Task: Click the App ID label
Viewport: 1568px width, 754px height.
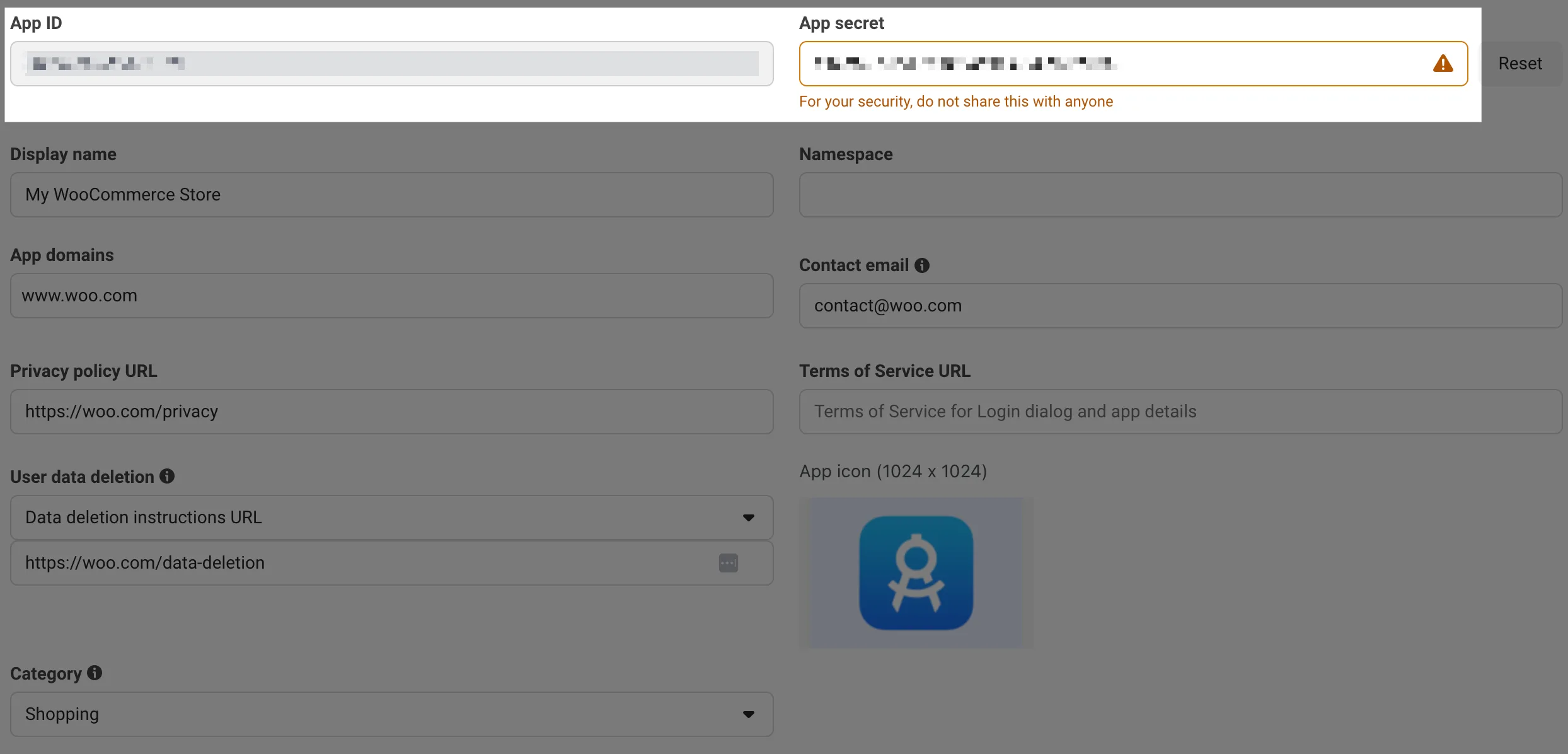Action: click(36, 23)
